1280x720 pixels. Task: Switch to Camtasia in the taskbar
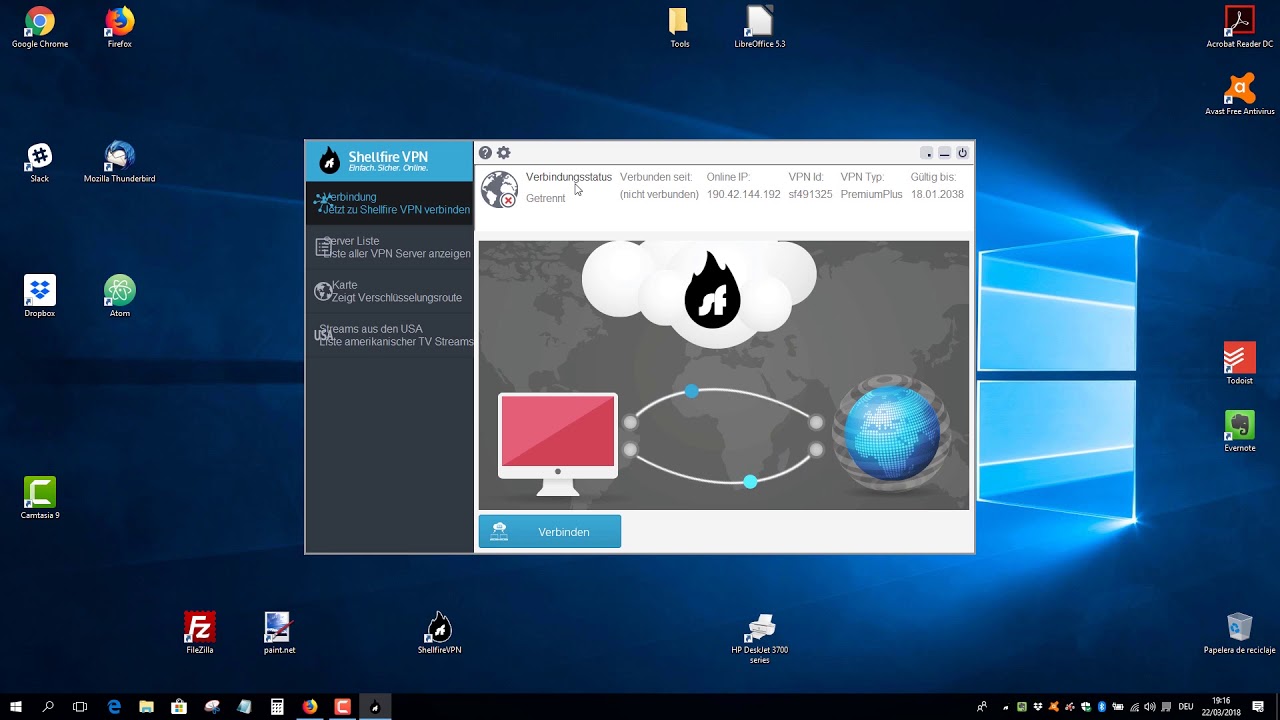[x=342, y=706]
